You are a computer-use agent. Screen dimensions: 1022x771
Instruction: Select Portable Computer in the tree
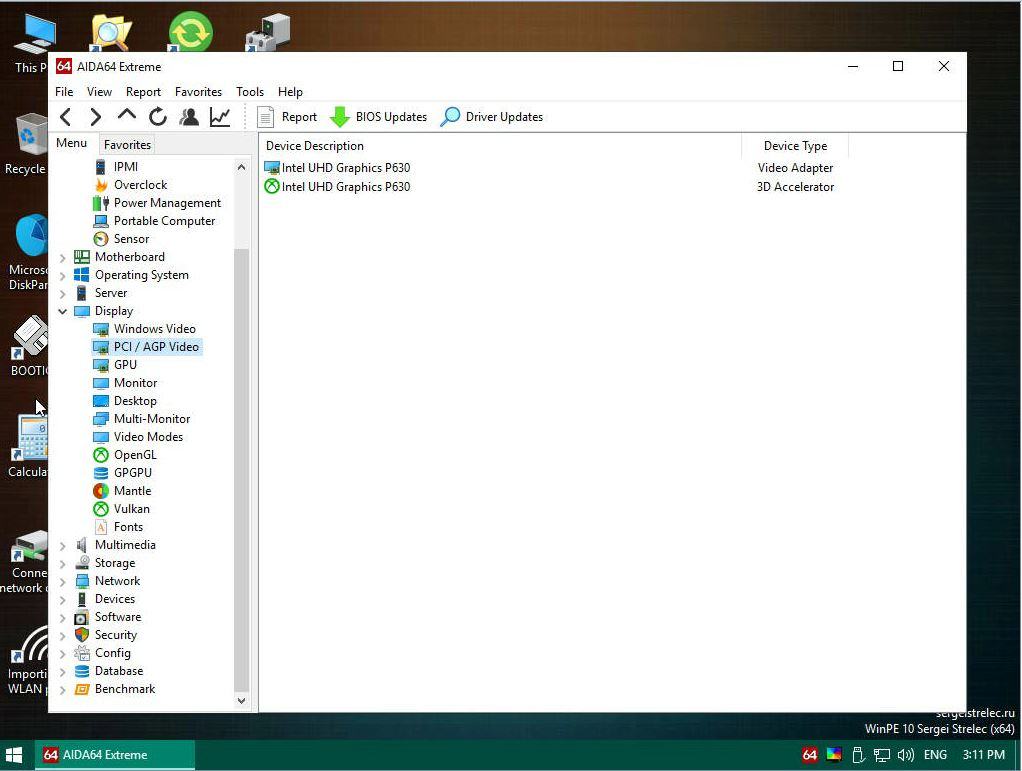coord(164,221)
